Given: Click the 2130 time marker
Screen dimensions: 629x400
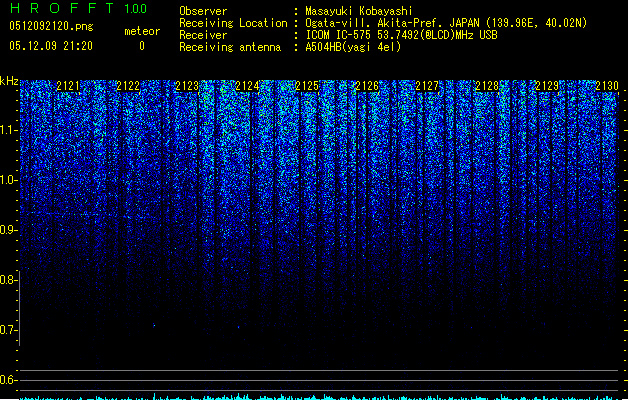Looking at the screenshot, I should tap(607, 86).
